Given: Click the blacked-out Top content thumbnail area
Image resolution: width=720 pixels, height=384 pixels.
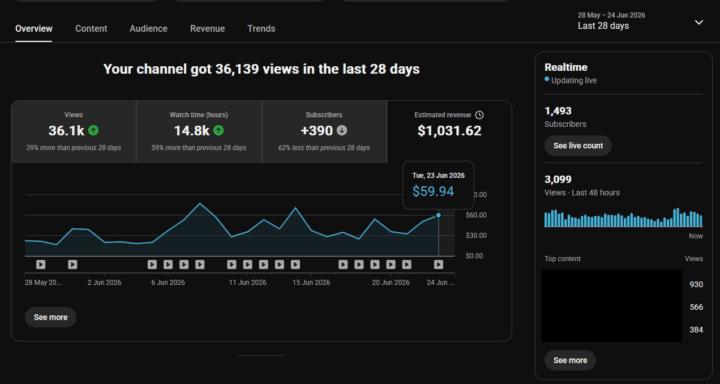Looking at the screenshot, I should pos(612,306).
